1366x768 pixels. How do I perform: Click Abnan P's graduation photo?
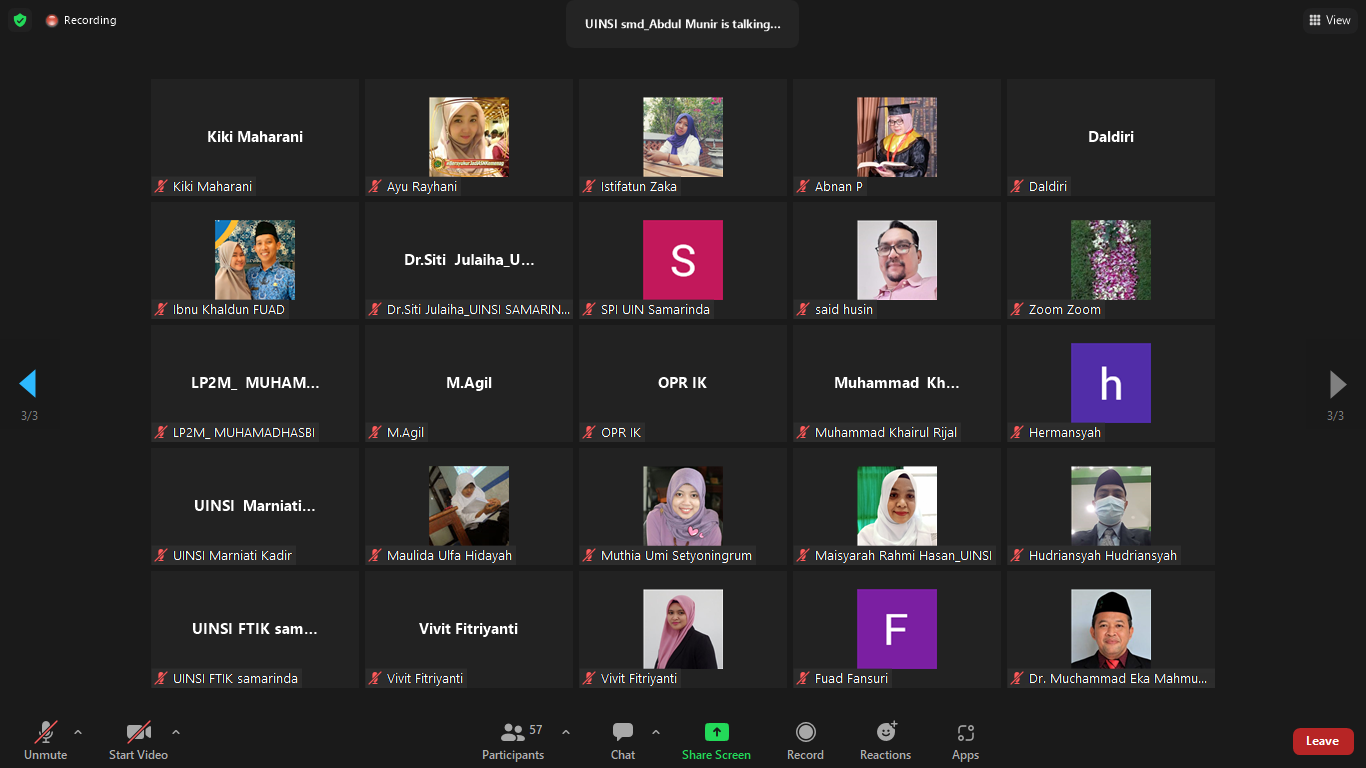tap(897, 137)
